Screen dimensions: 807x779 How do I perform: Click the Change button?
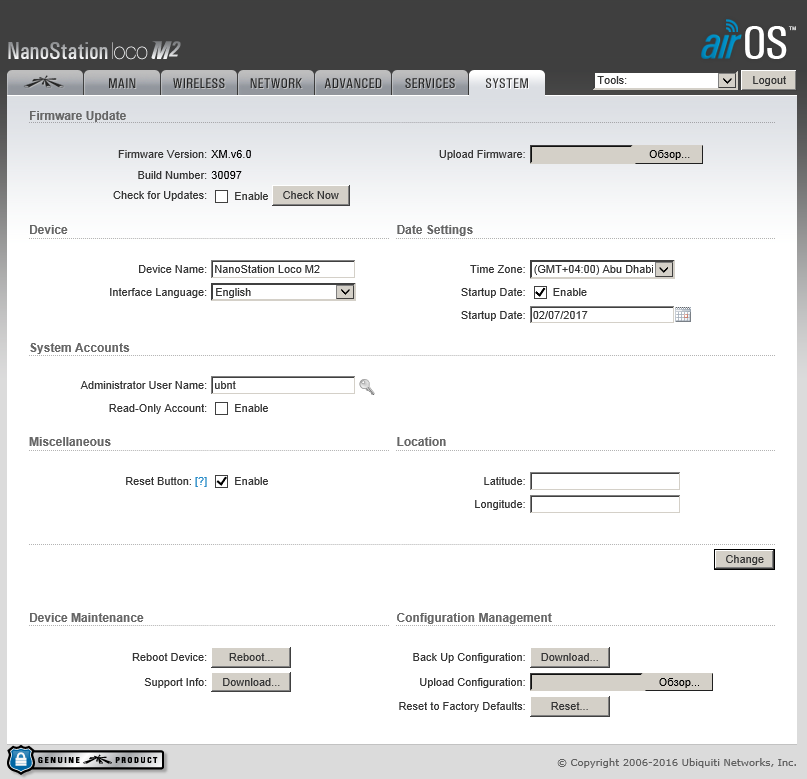pos(744,559)
